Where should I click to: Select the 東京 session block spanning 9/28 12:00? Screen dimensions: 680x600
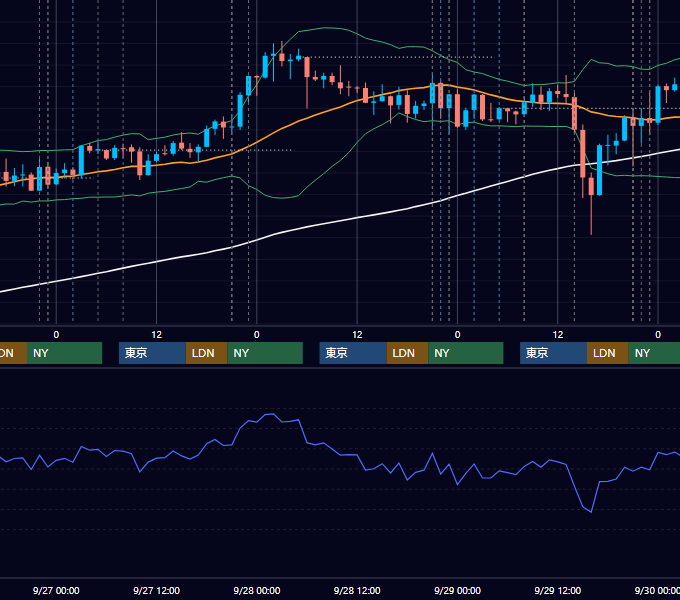353,353
